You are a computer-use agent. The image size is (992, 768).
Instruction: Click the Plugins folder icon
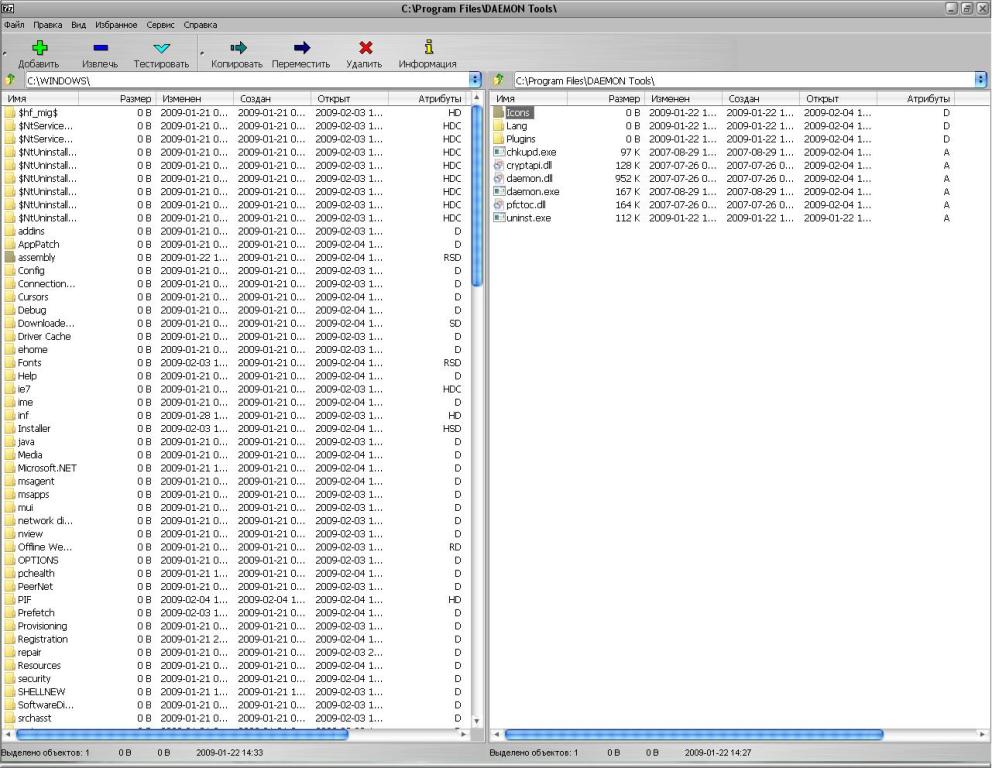[x=499, y=139]
